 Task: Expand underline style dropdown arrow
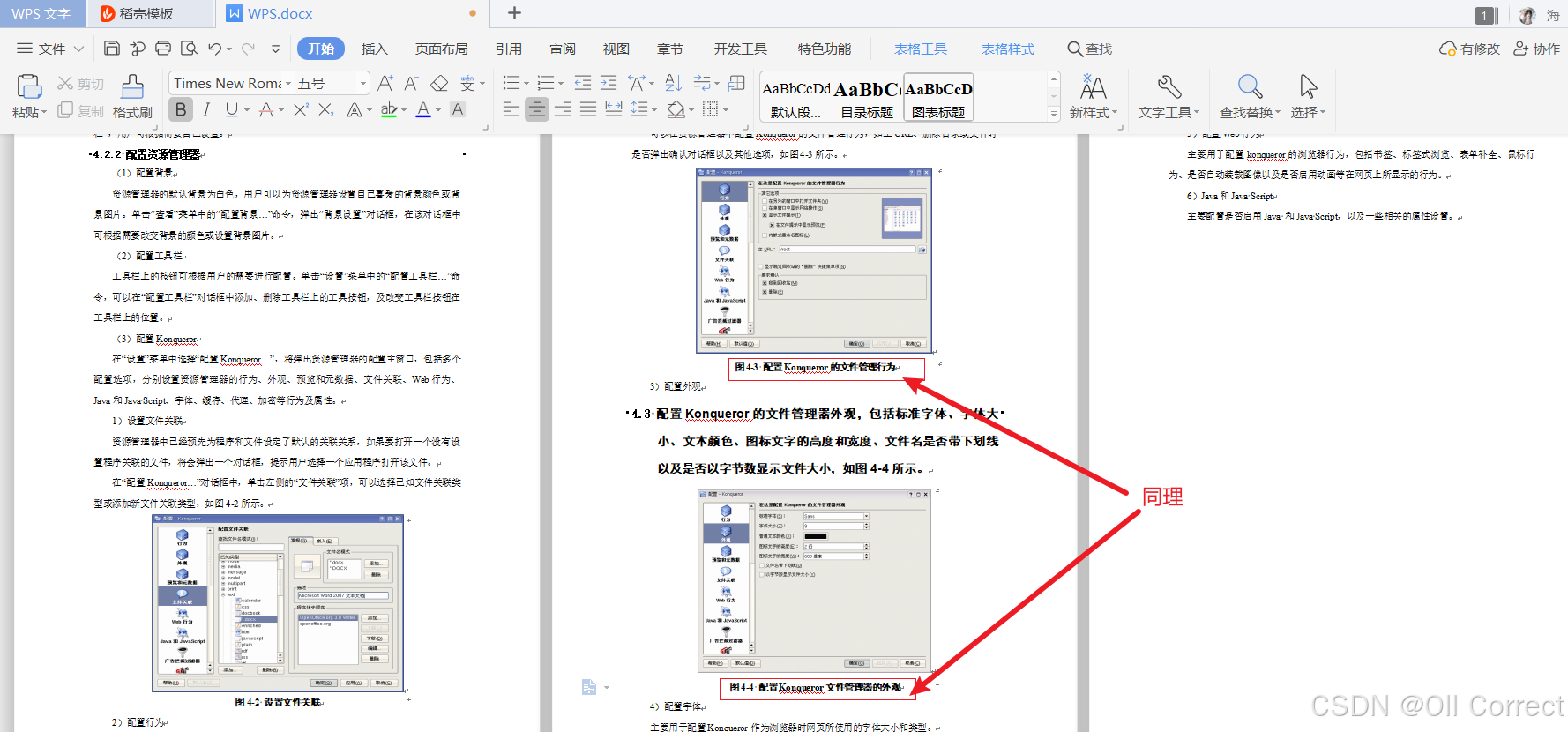coord(247,109)
